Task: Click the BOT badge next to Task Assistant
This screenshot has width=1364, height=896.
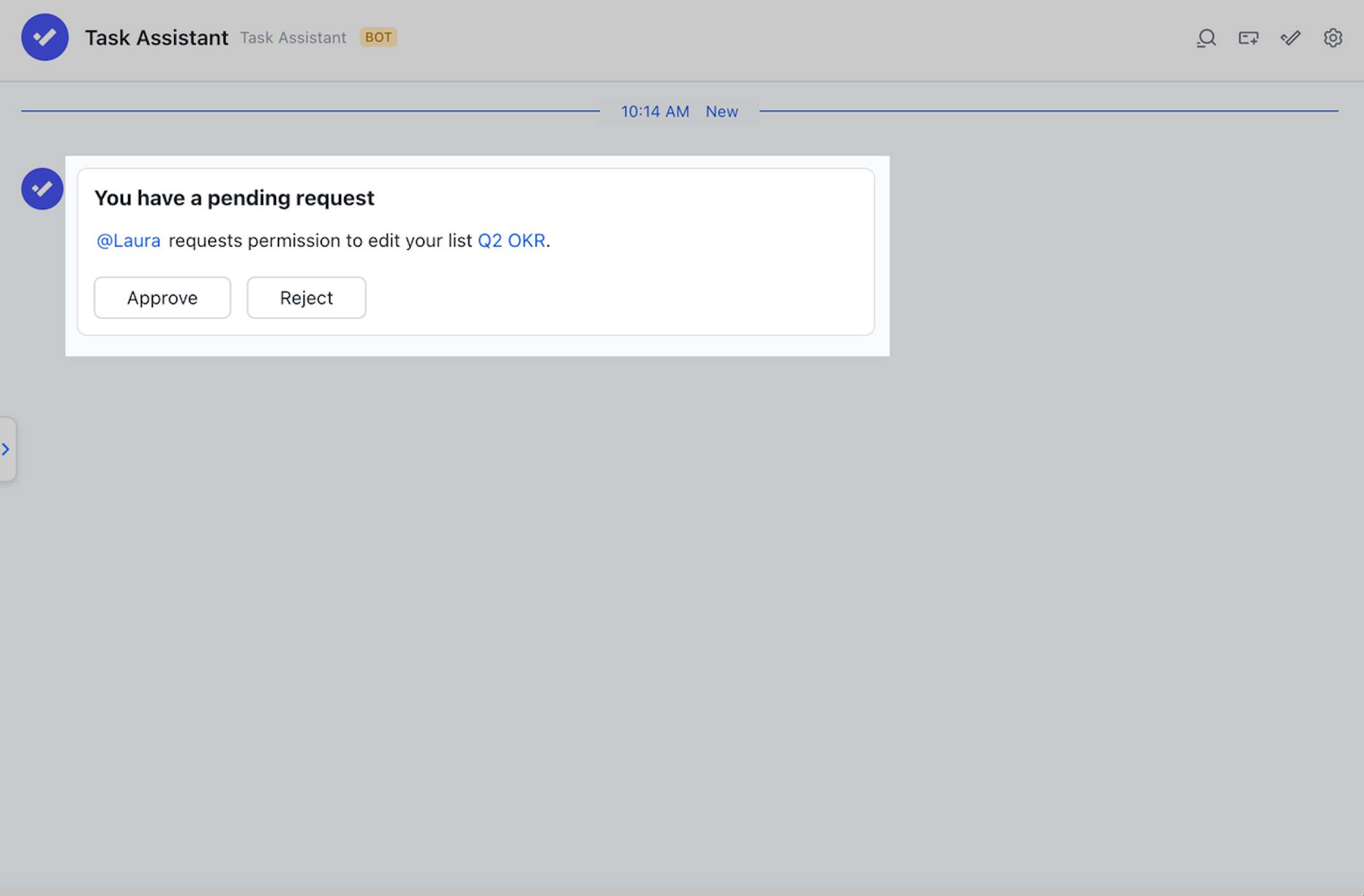Action: coord(379,37)
